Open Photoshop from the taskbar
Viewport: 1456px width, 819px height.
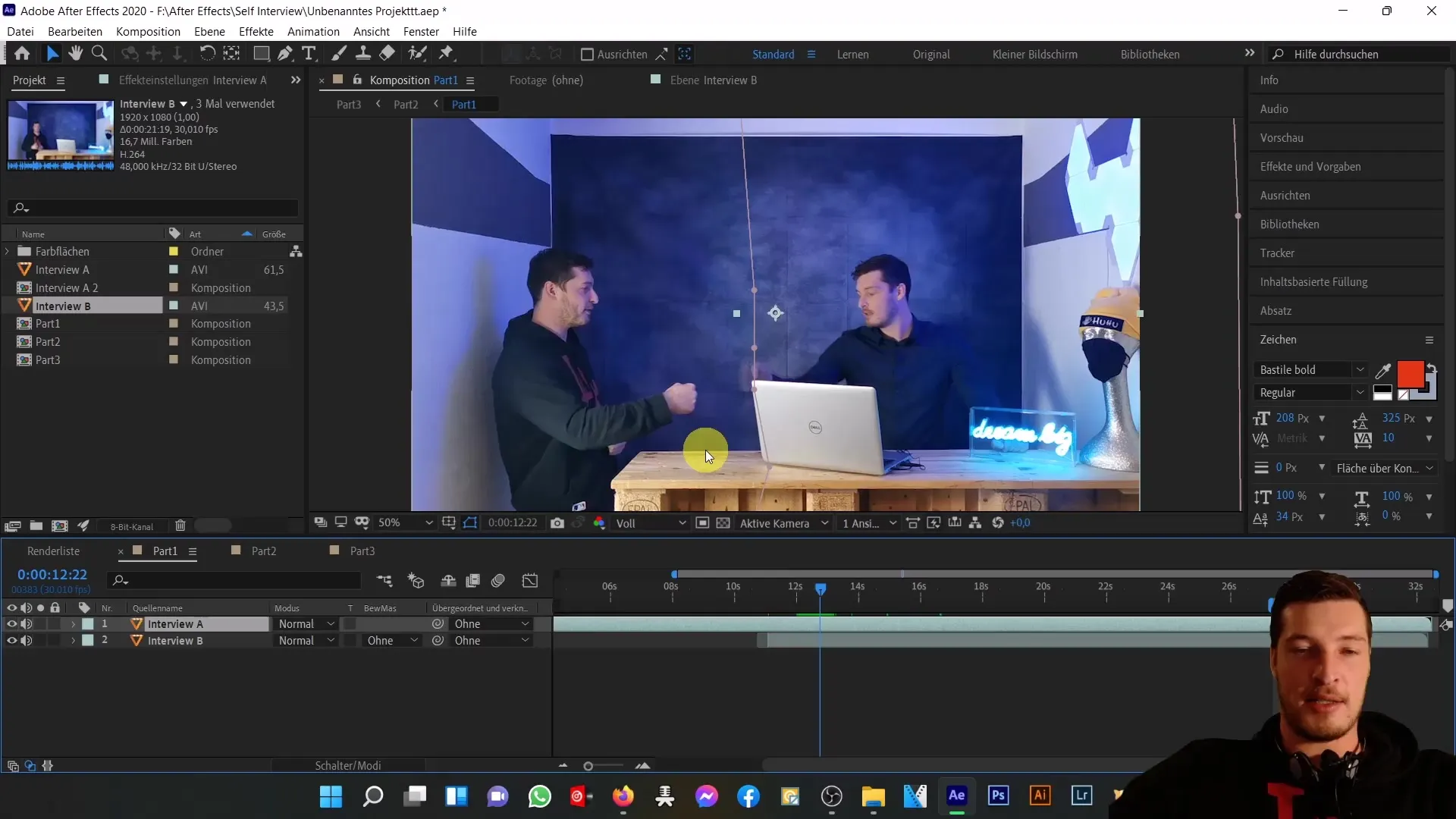(998, 795)
